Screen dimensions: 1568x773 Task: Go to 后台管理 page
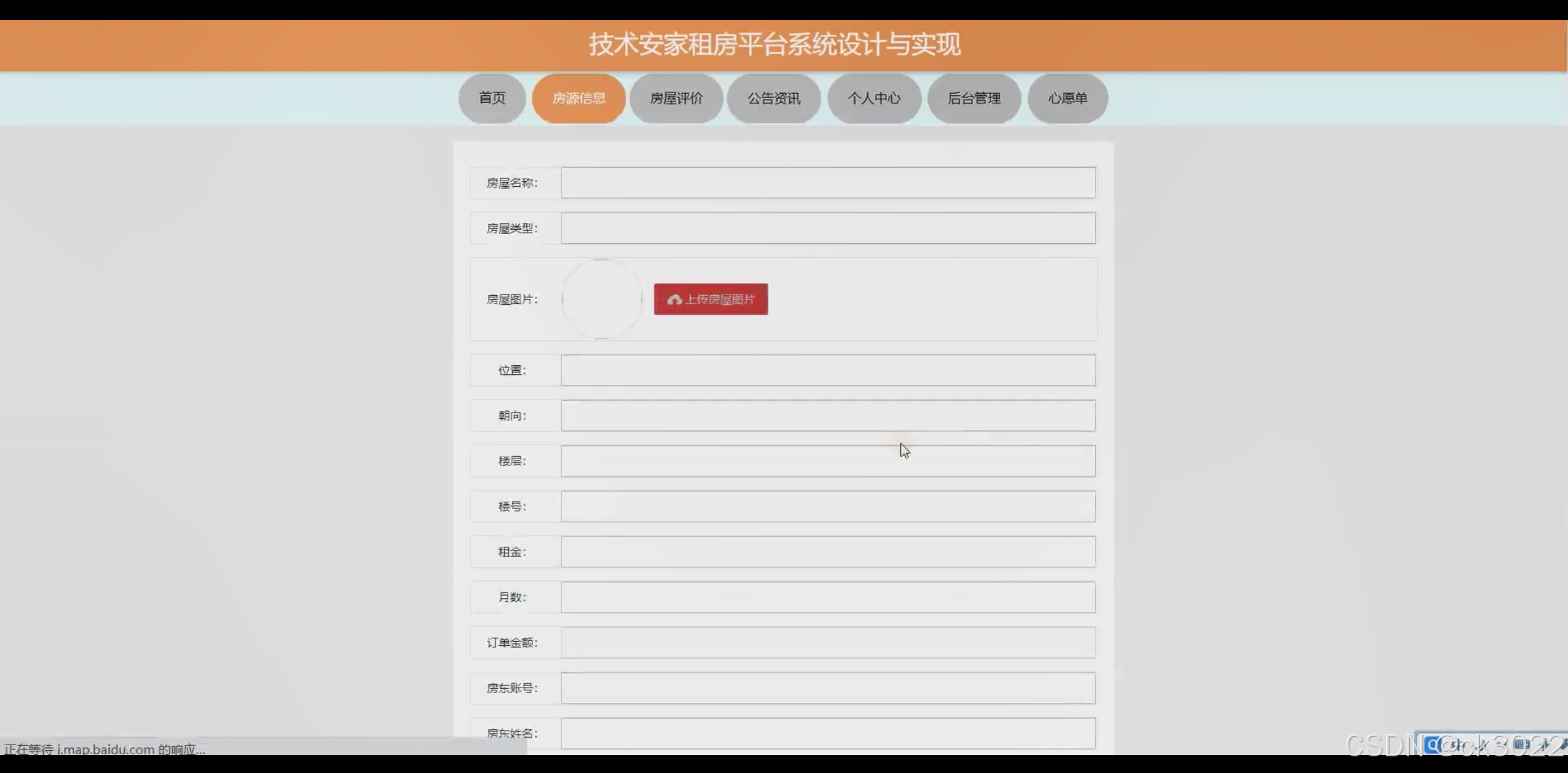[x=974, y=99]
